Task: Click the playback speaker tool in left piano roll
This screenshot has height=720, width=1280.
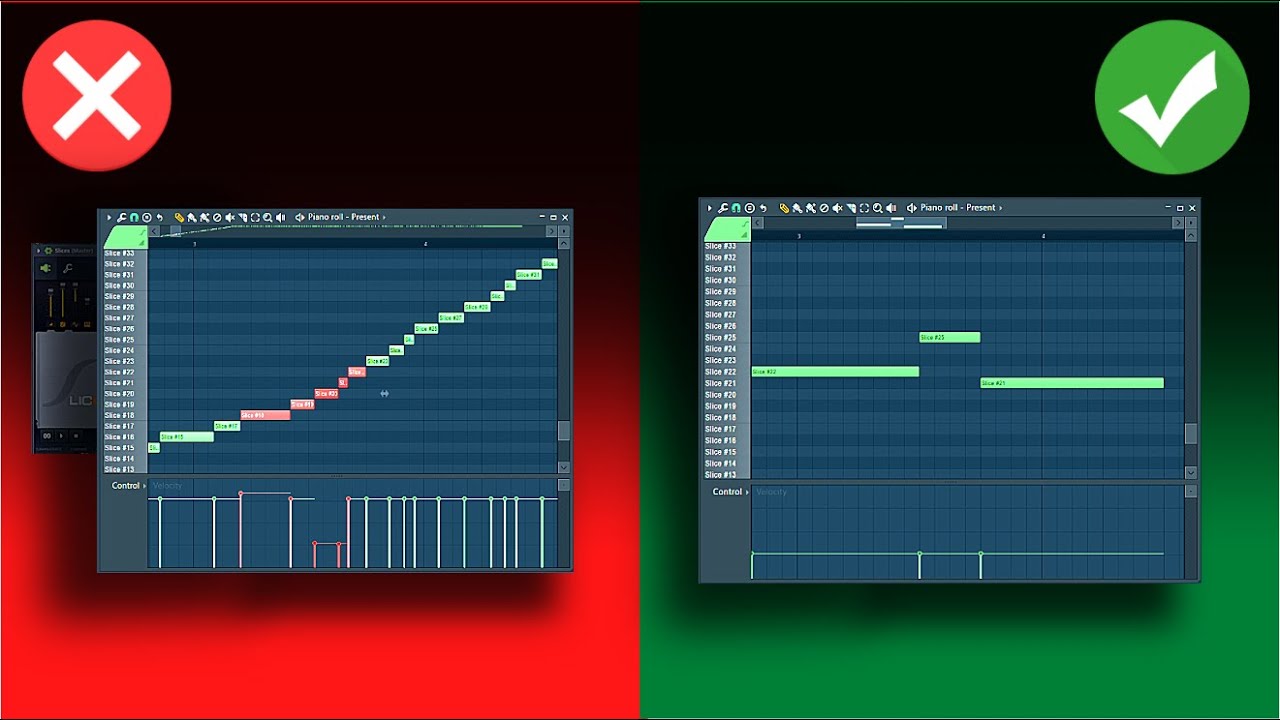Action: 280,217
